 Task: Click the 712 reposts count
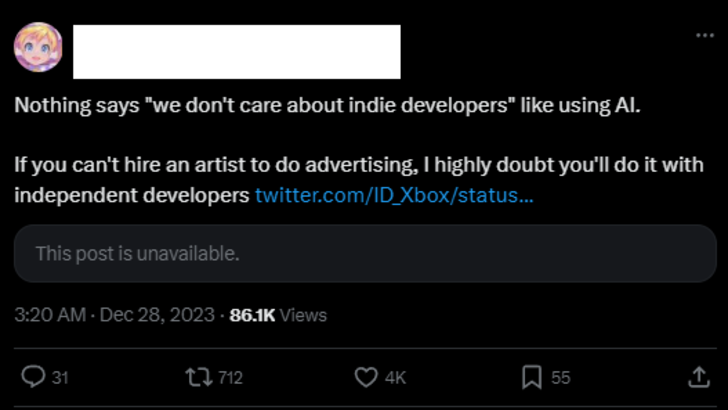[230, 377]
